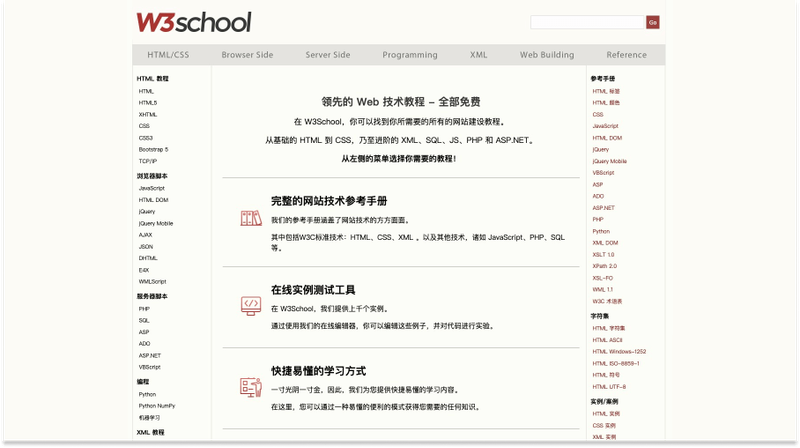Open the CSS3 tutorial link

pyautogui.click(x=146, y=138)
